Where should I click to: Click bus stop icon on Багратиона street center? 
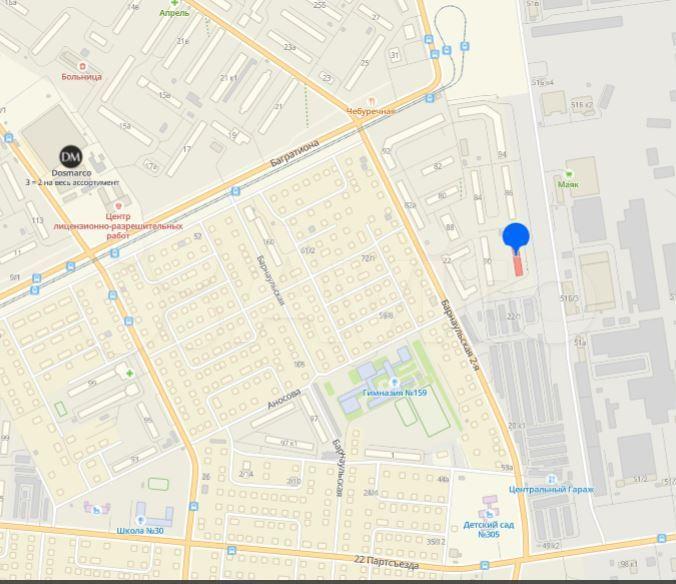[x=235, y=191]
